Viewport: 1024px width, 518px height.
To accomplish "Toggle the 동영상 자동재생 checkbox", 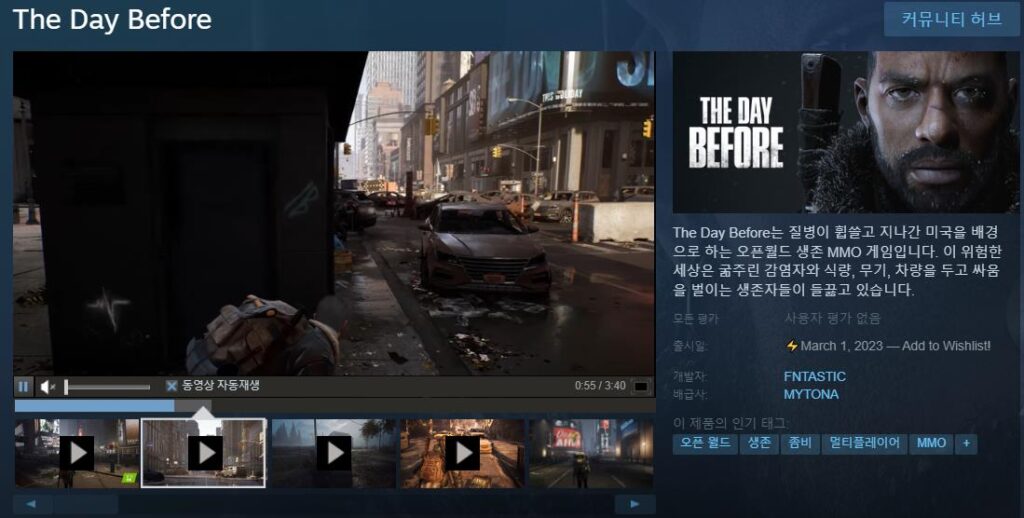I will pyautogui.click(x=172, y=386).
